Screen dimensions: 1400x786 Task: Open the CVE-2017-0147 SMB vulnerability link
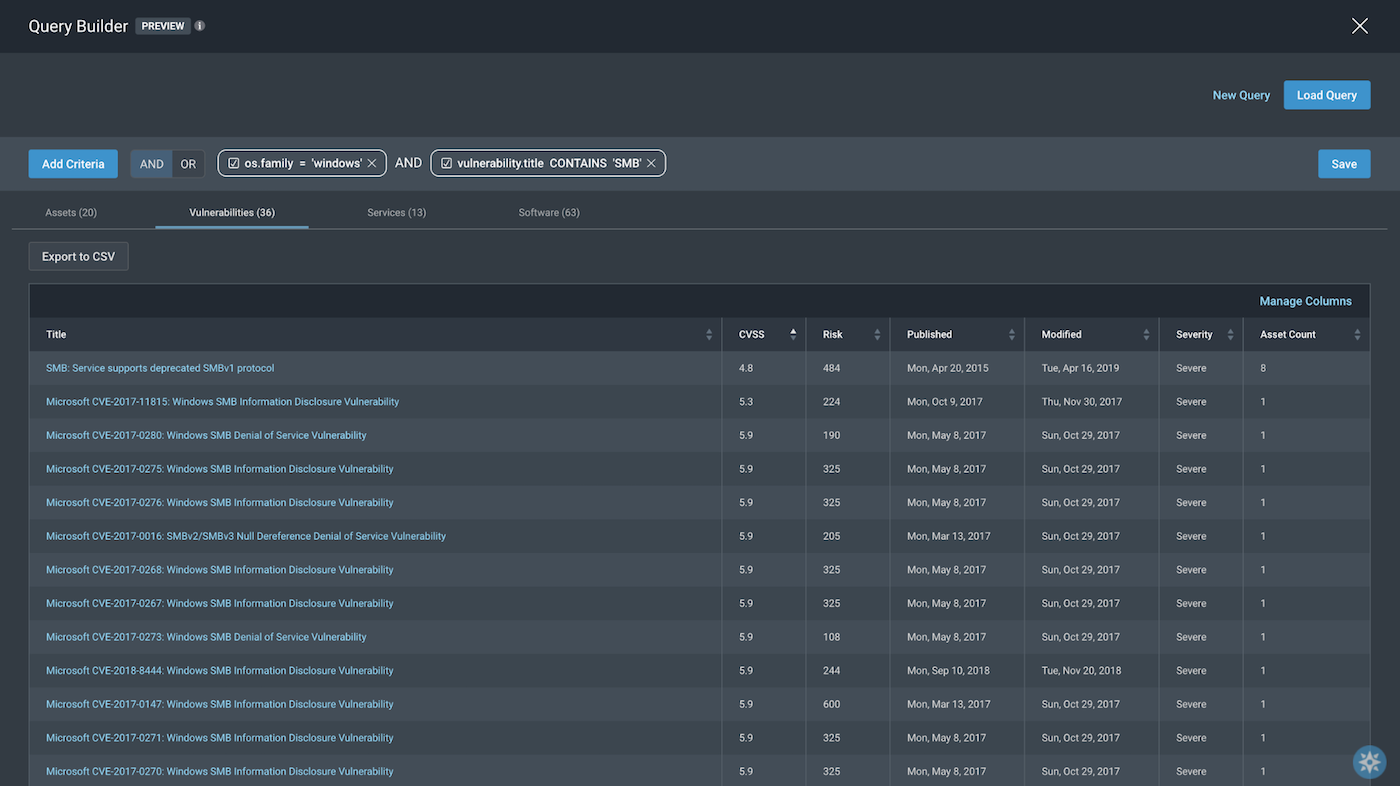tap(220, 704)
